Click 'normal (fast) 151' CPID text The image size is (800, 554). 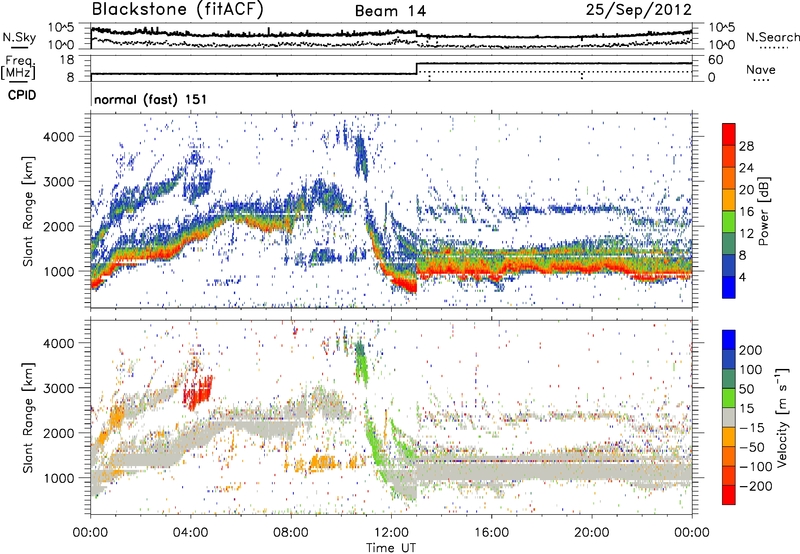click(151, 99)
